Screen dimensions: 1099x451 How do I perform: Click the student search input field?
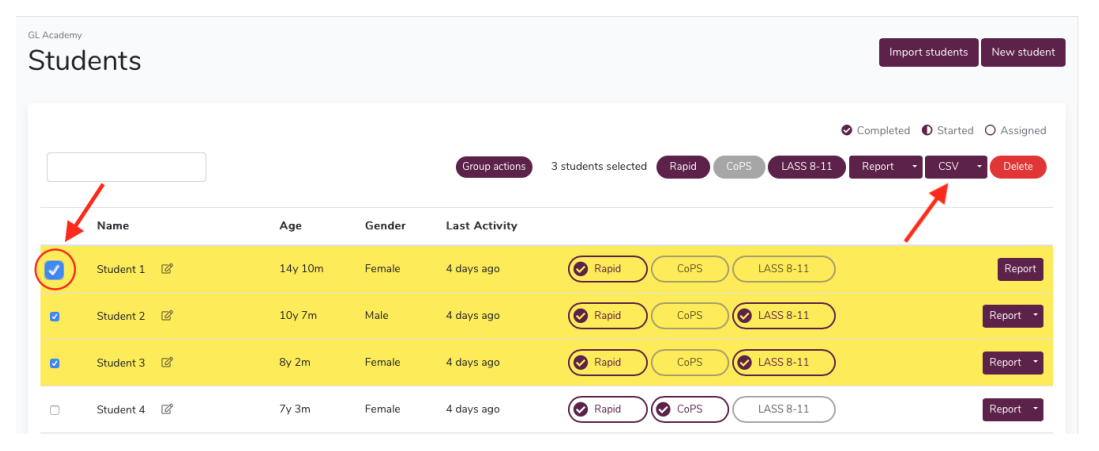(x=126, y=167)
